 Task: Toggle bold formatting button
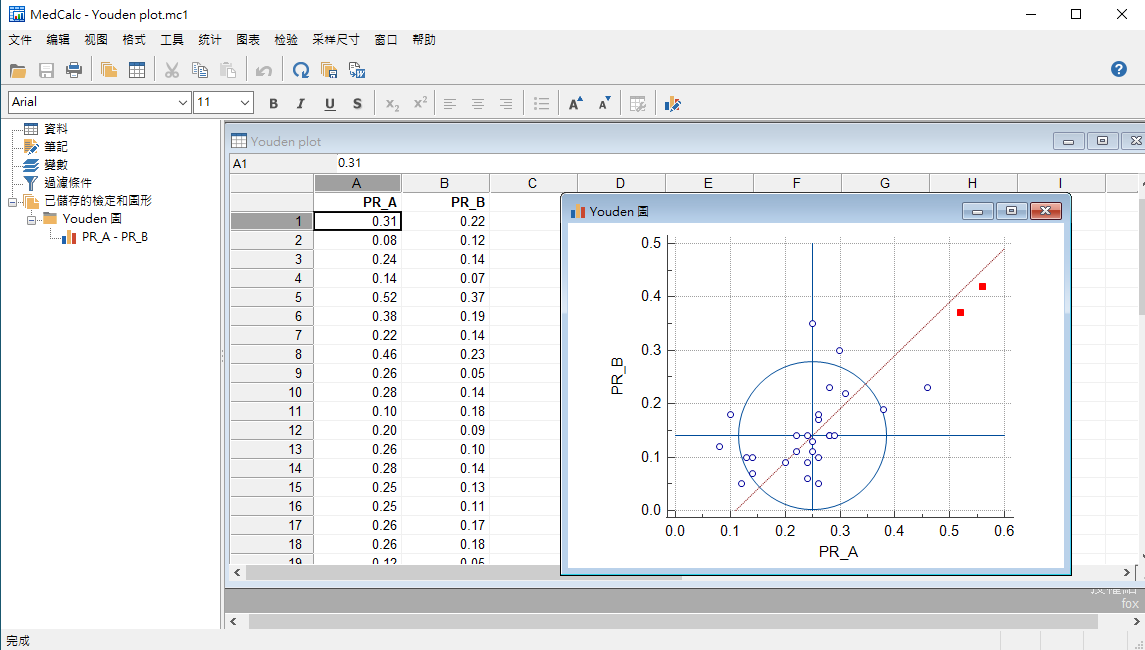point(273,103)
